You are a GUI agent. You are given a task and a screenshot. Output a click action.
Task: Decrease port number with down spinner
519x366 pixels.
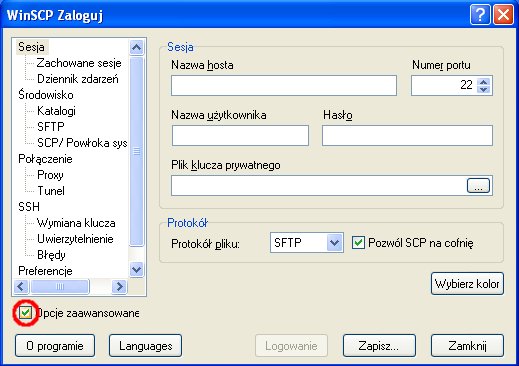(x=484, y=89)
